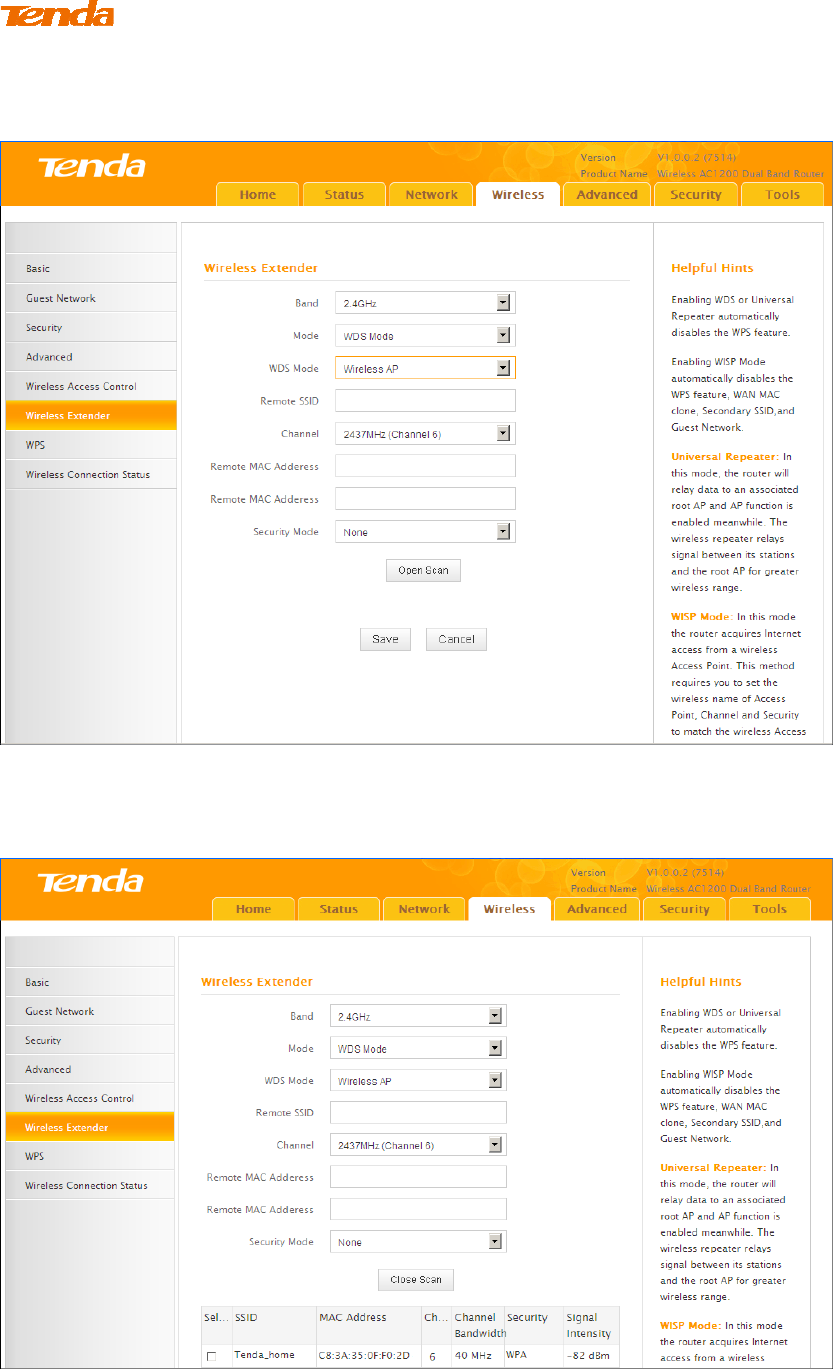This screenshot has height=1369, width=833.
Task: Switch to the Home tab in the lower screenshot
Action: pos(253,909)
